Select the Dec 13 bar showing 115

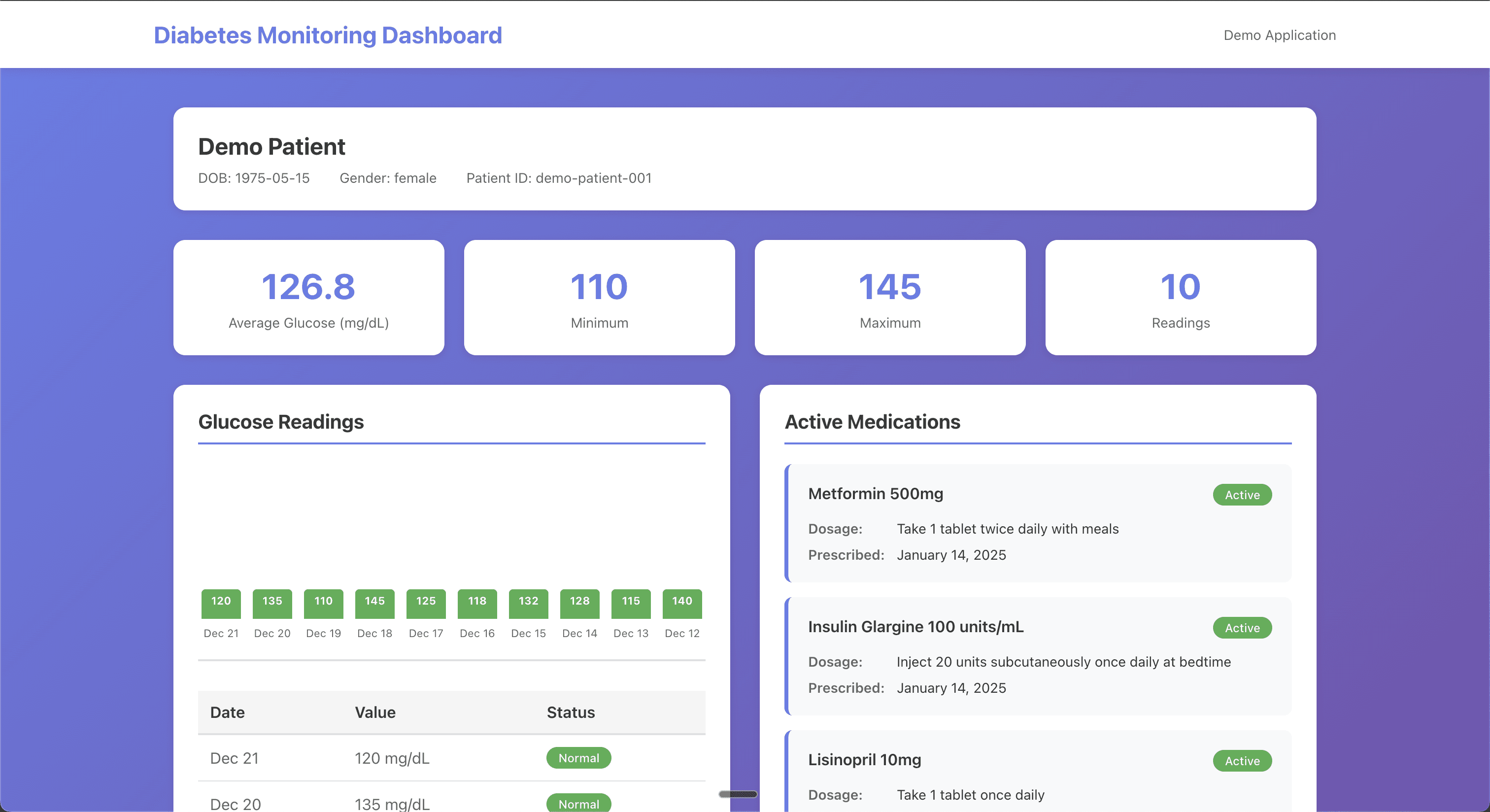[x=631, y=603]
